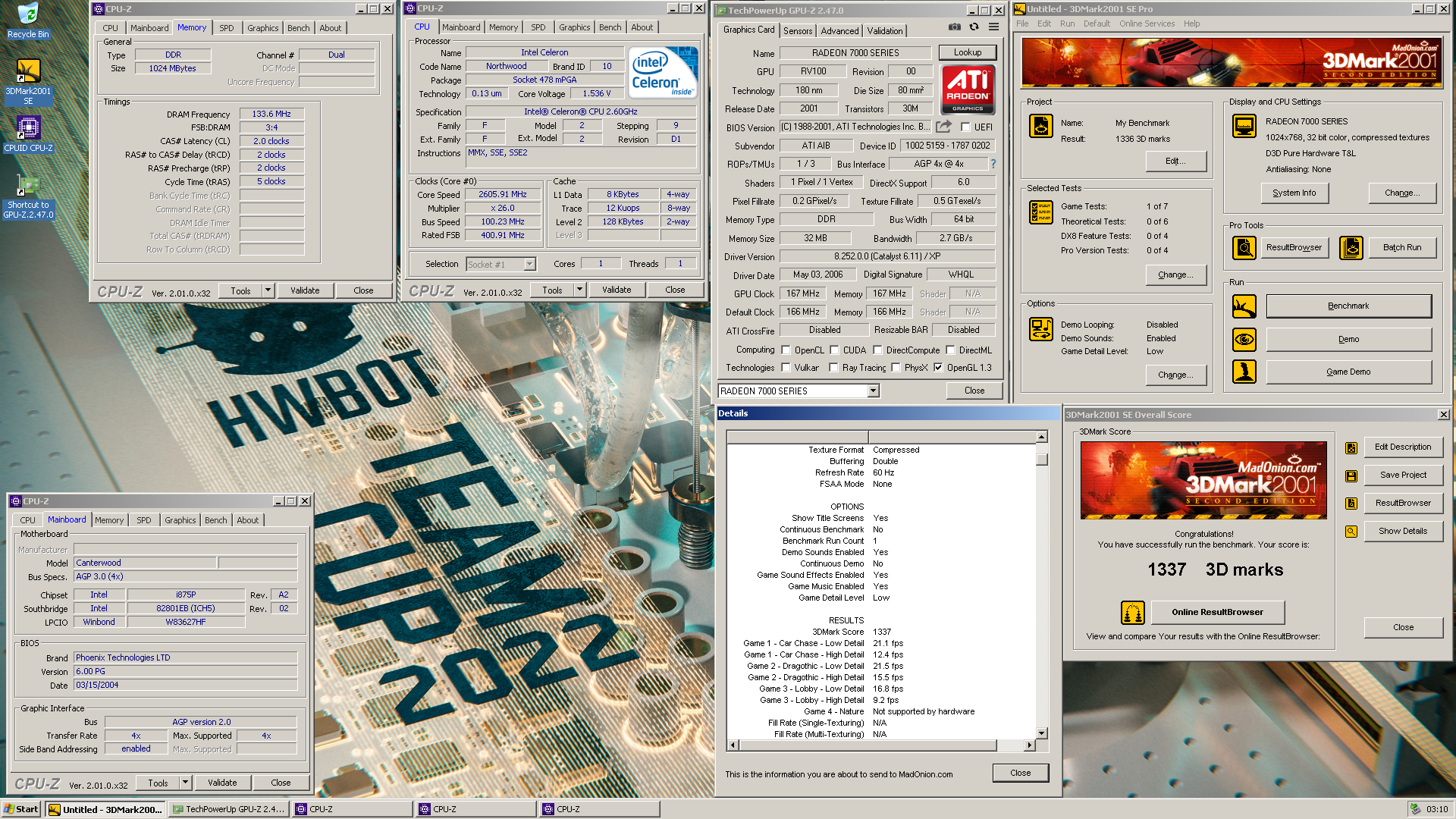The width and height of the screenshot is (1456, 819).
Task: Click the 3DMark2001 banner in score dialog
Action: tap(1203, 480)
